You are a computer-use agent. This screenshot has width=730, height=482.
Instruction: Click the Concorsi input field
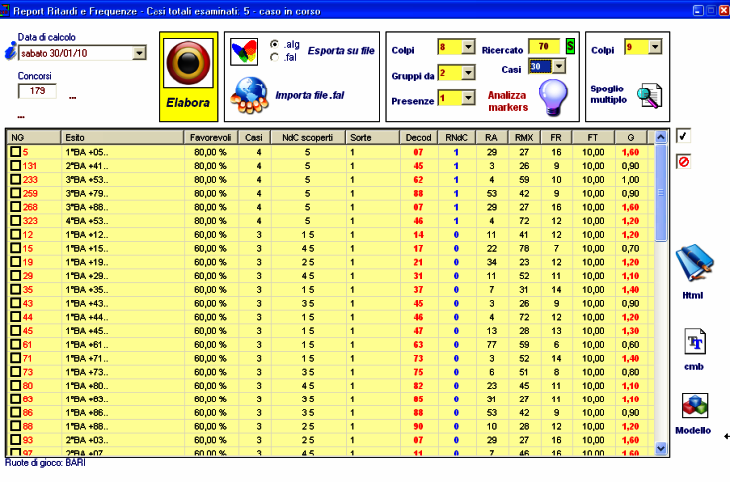tap(37, 91)
